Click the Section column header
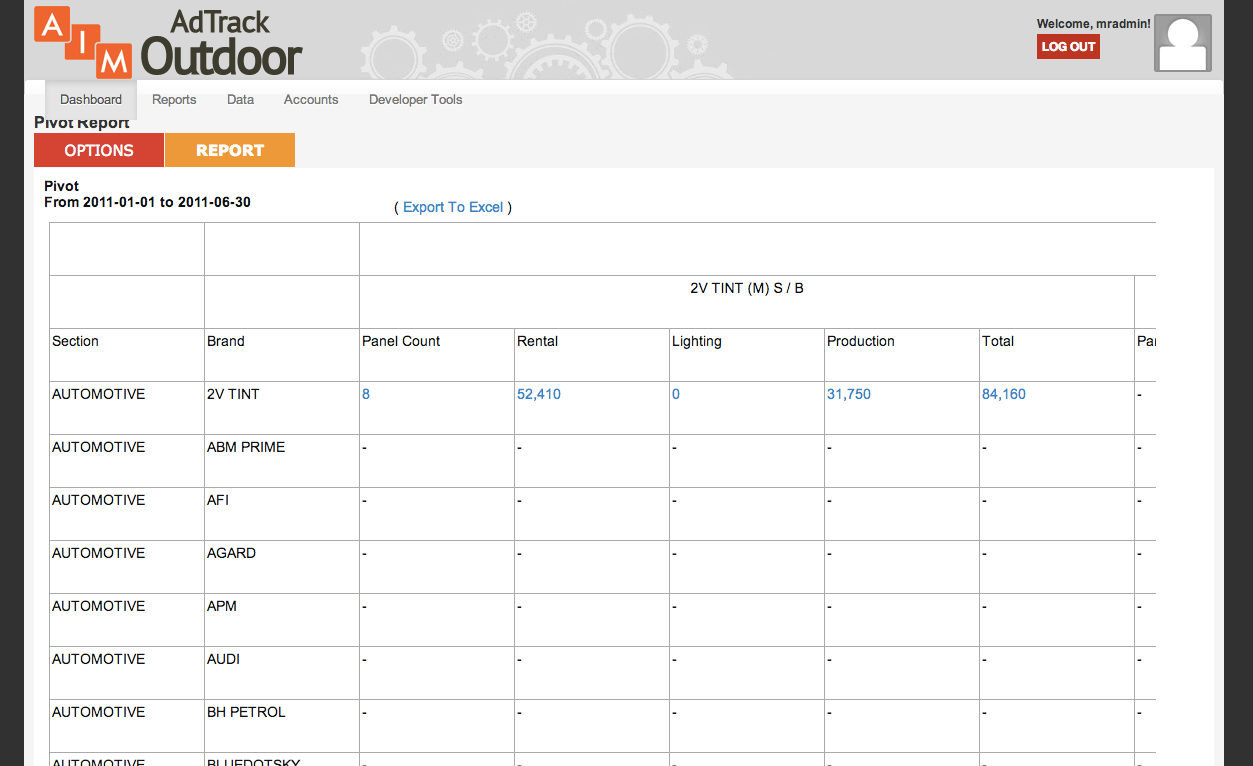1253x766 pixels. (x=76, y=341)
